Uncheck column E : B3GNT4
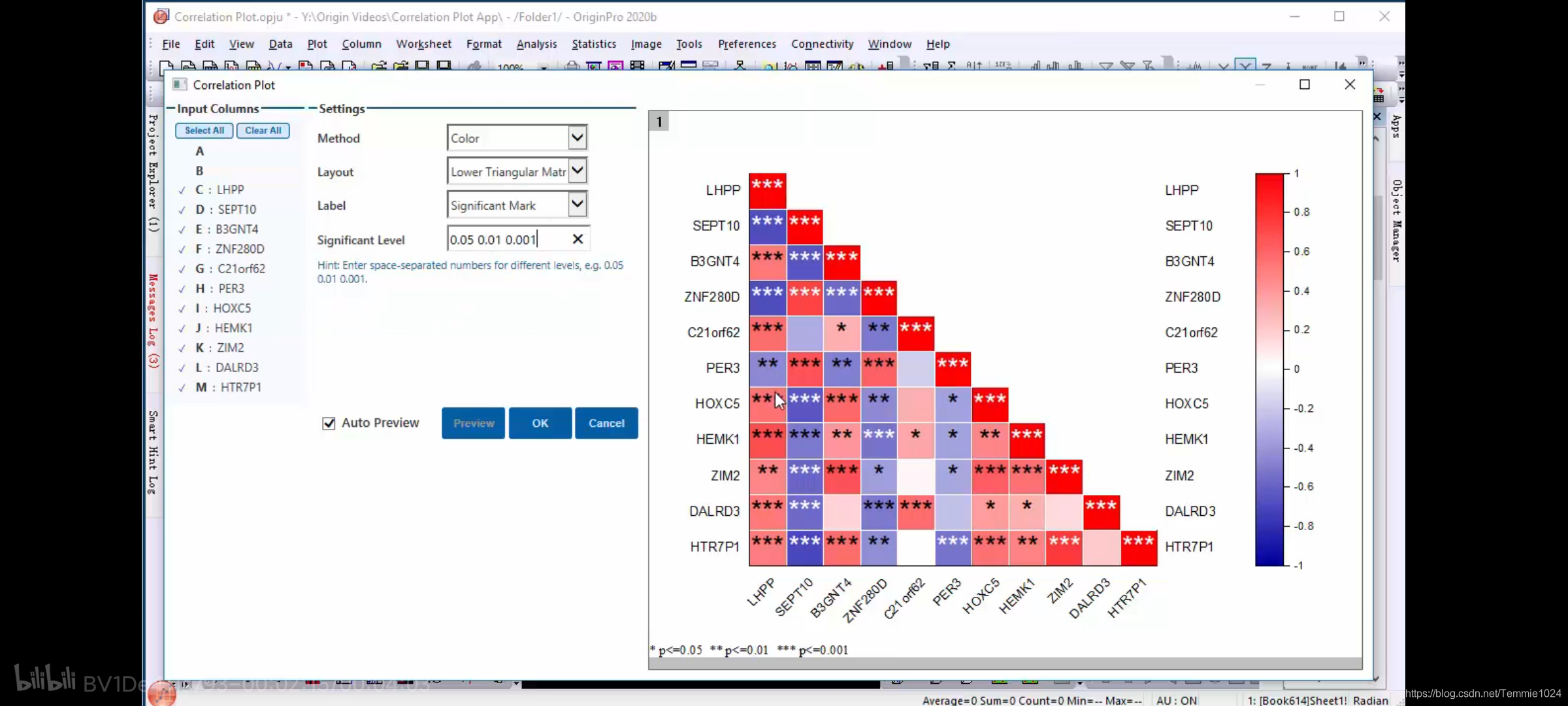 pyautogui.click(x=182, y=229)
